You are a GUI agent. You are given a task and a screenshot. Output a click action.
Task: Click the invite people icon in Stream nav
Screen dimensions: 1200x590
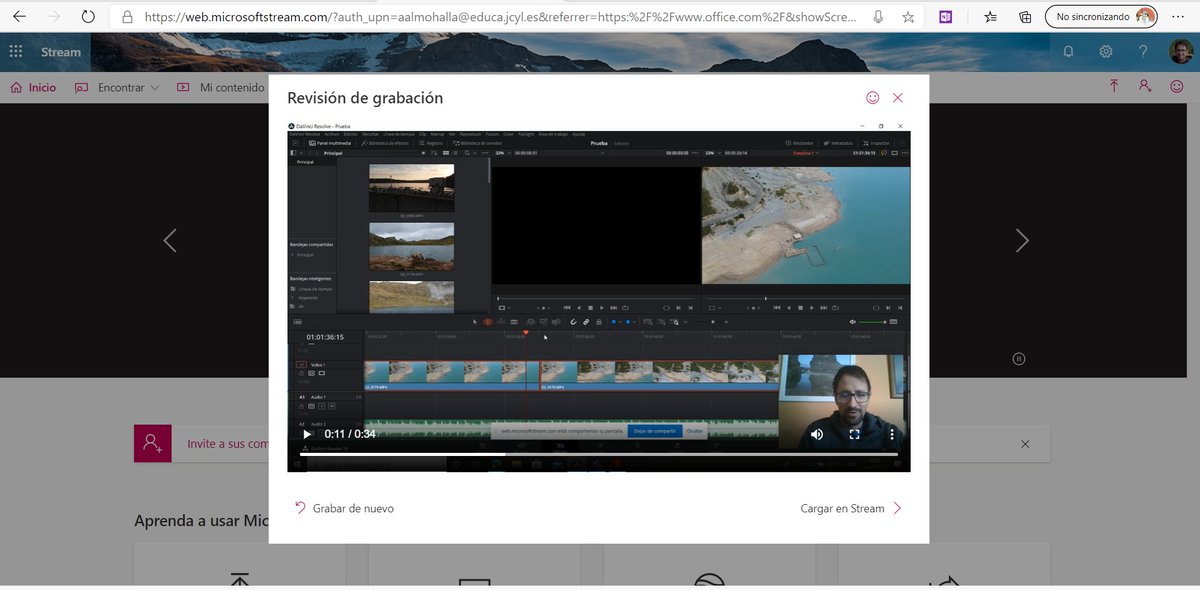pyautogui.click(x=1146, y=87)
